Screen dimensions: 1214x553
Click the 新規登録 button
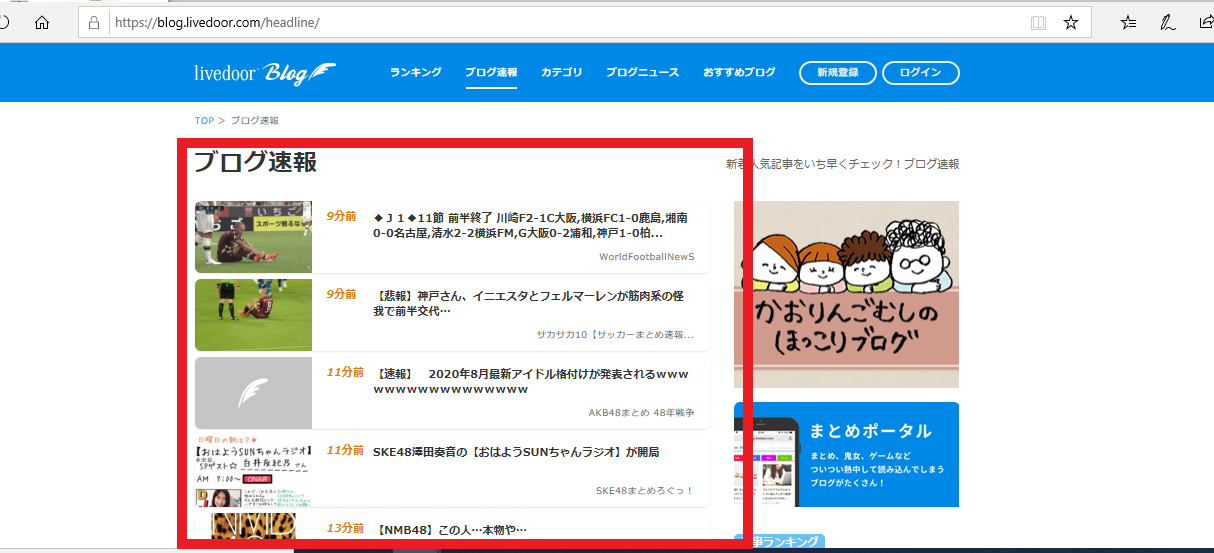pos(838,73)
